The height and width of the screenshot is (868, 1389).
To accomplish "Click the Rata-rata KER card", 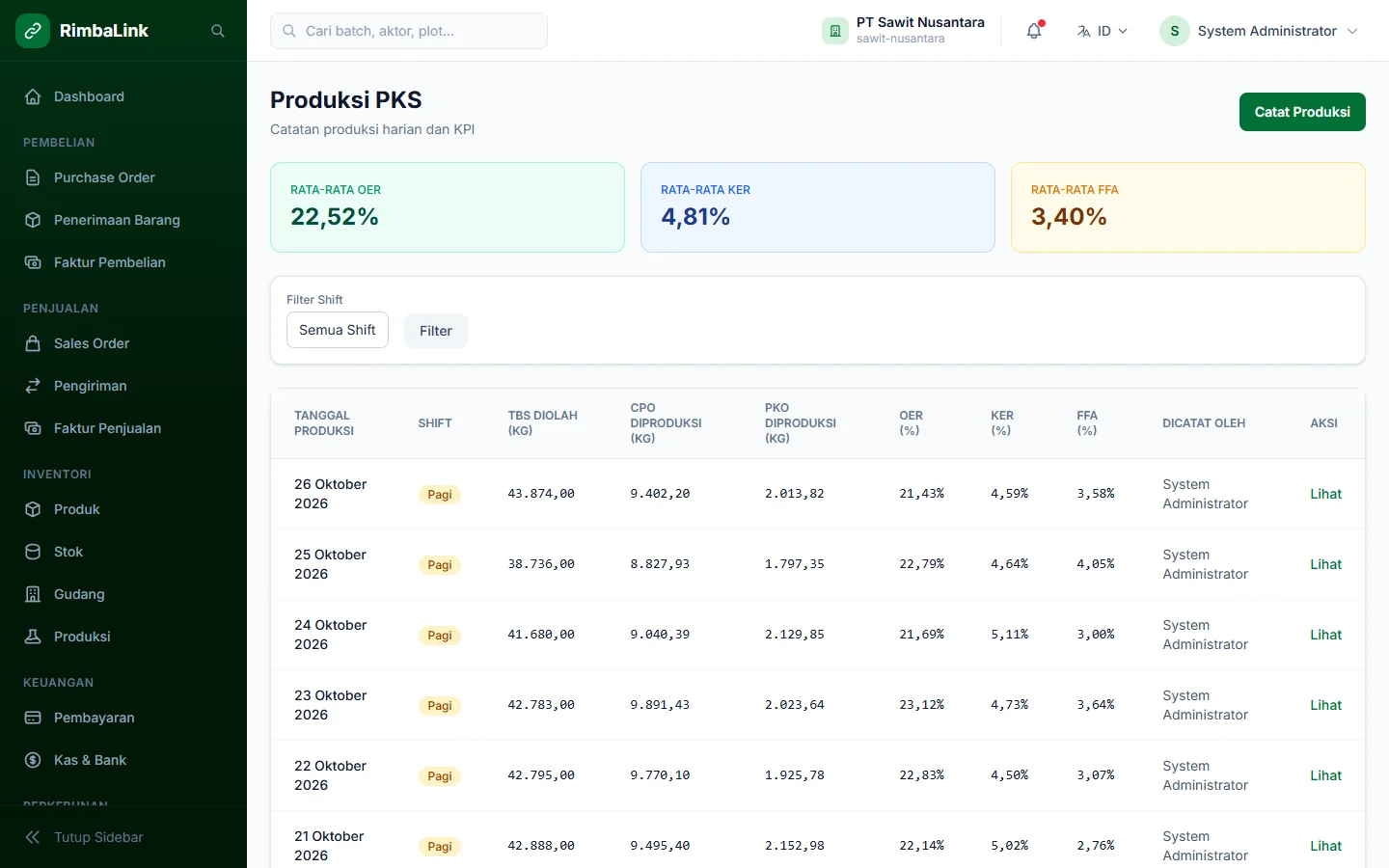I will coord(818,207).
